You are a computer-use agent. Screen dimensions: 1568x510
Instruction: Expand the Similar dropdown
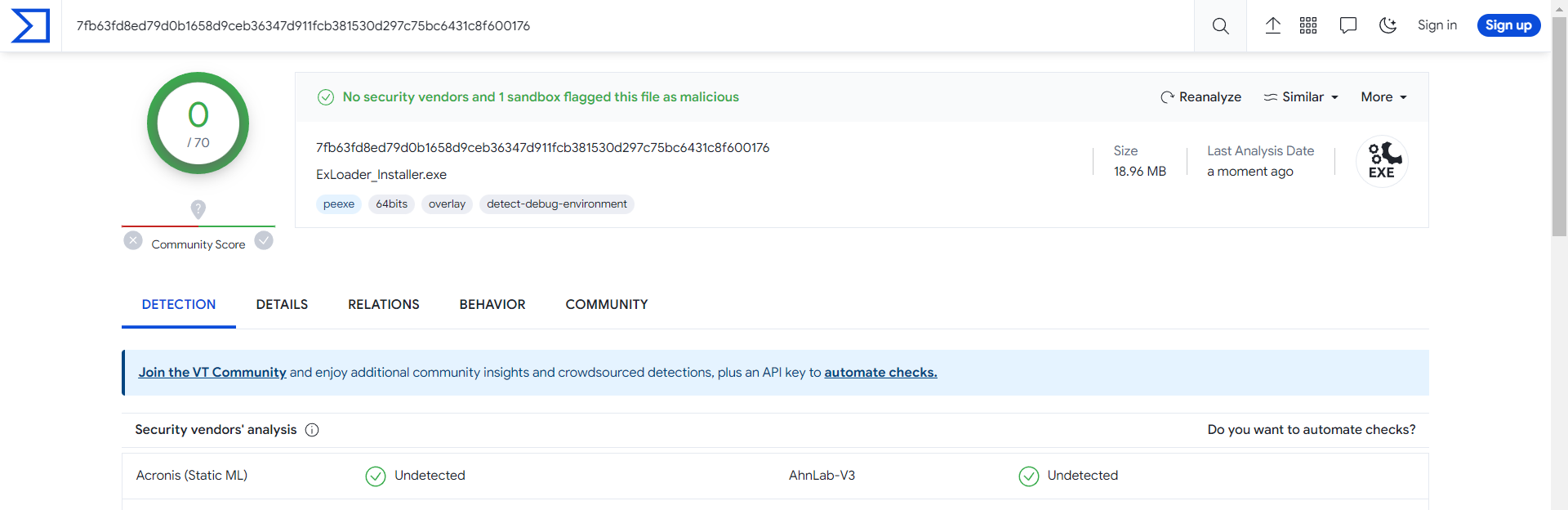1301,97
